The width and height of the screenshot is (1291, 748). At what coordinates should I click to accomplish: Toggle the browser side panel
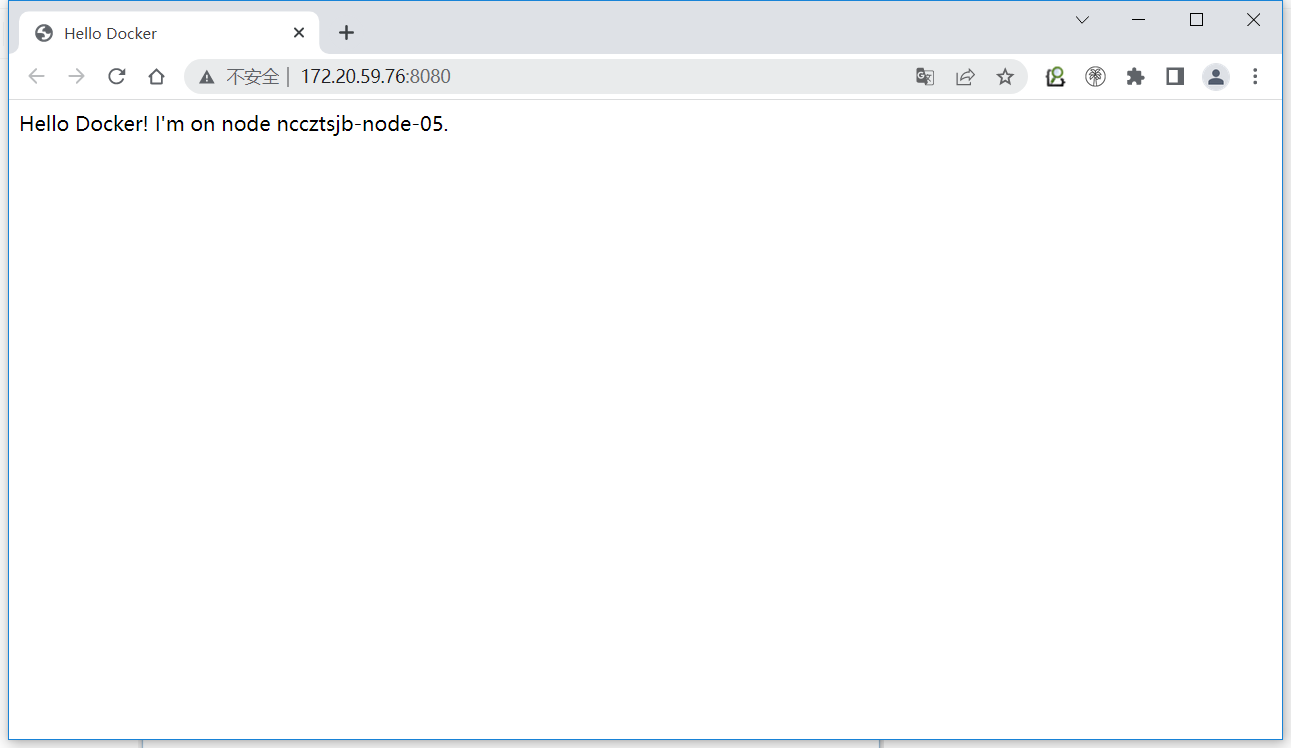[1175, 77]
